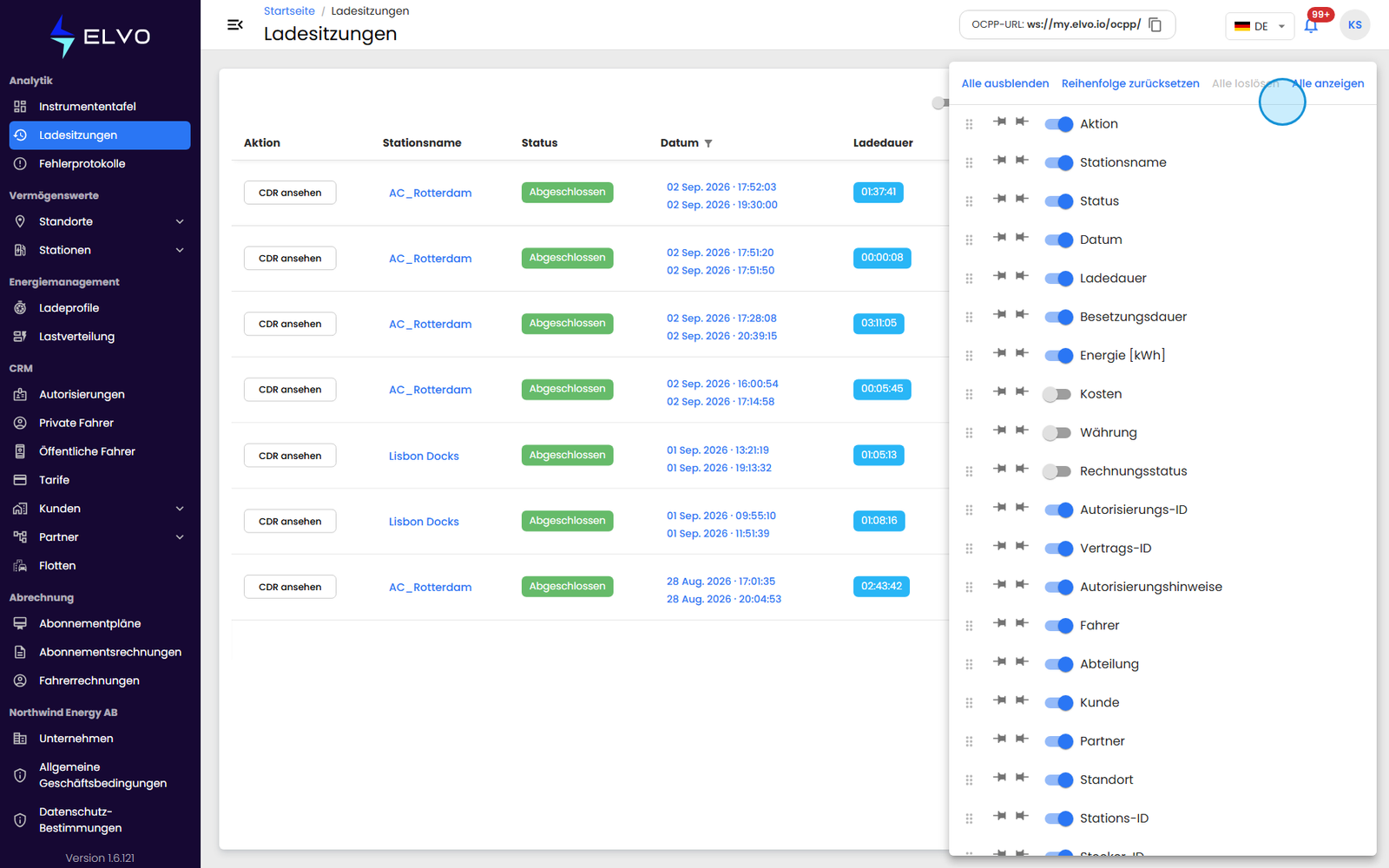Open Flotten in the sidebar
This screenshot has width=1389, height=868.
(x=100, y=566)
